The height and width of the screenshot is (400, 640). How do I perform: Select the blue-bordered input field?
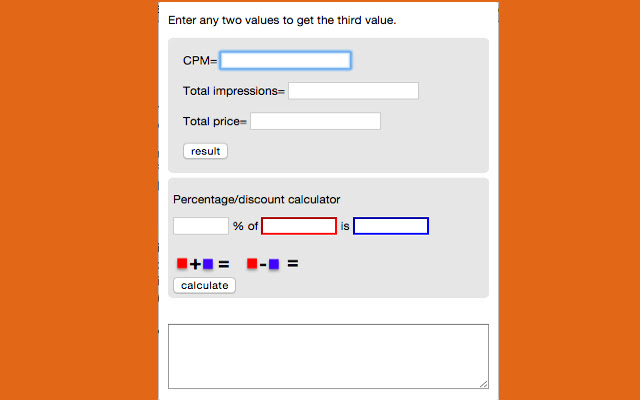(x=391, y=226)
